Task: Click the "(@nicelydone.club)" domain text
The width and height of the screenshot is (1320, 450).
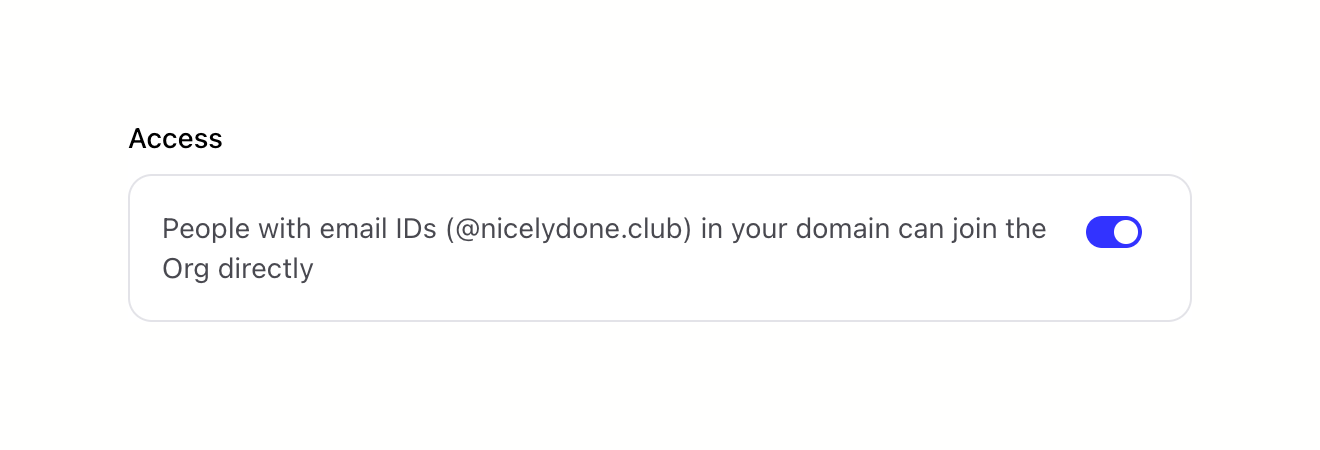Action: (569, 229)
